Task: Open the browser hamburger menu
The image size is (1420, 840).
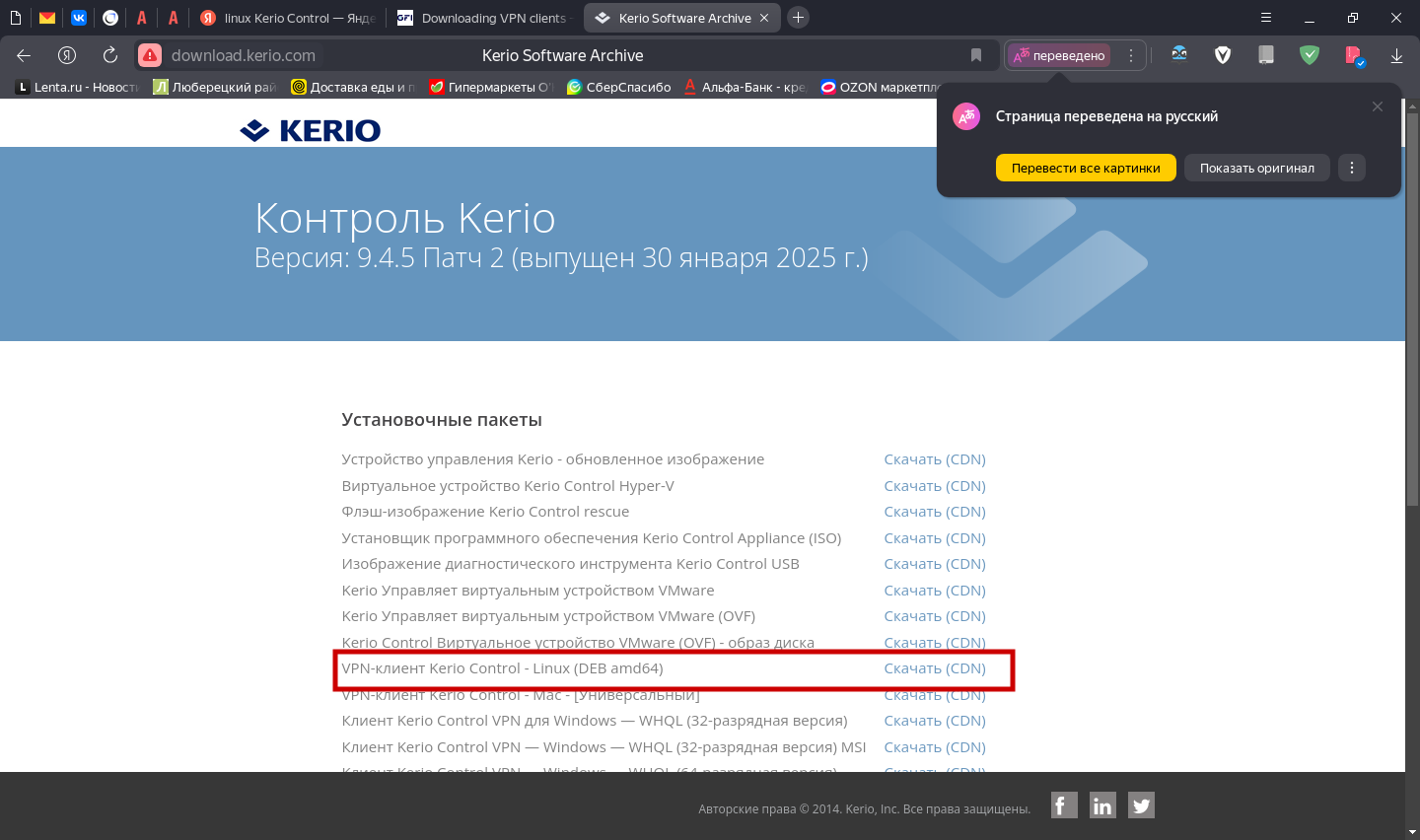Action: tap(1266, 18)
